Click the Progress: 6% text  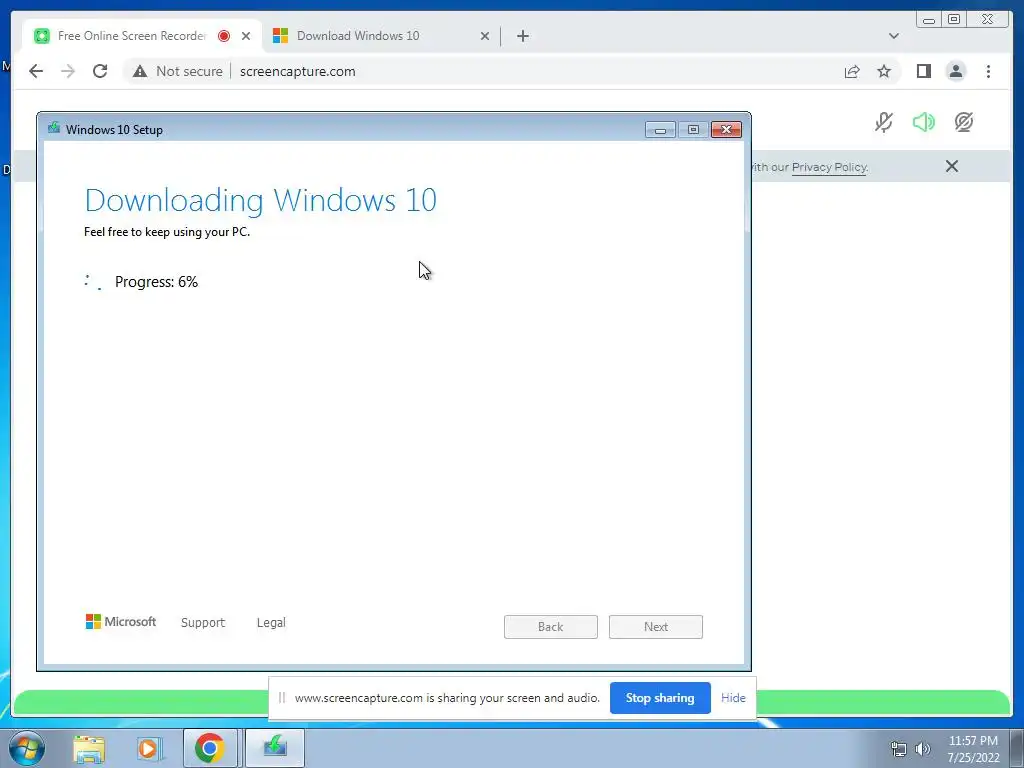coord(156,281)
